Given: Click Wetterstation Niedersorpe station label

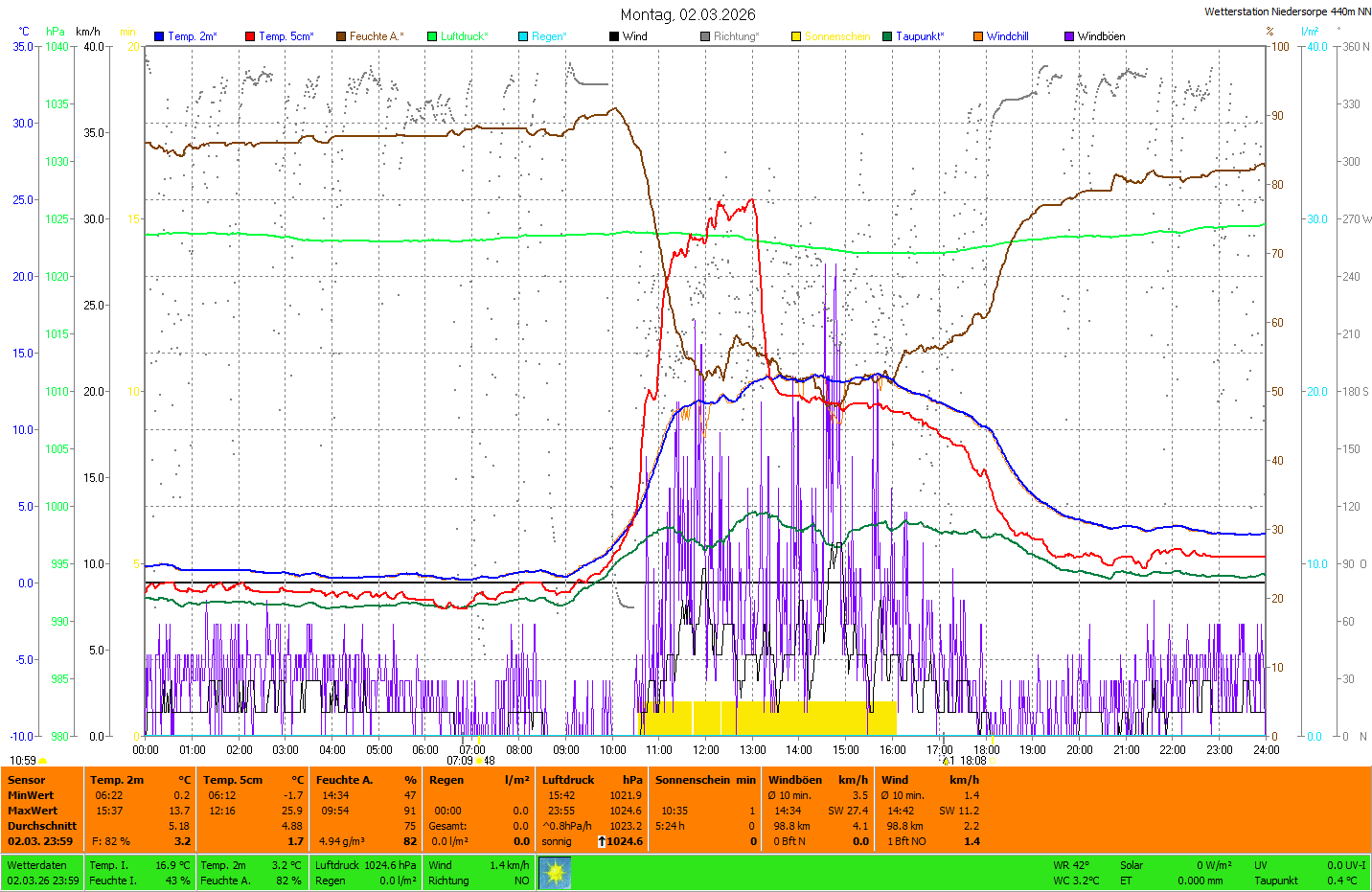Looking at the screenshot, I should 1287,11.
